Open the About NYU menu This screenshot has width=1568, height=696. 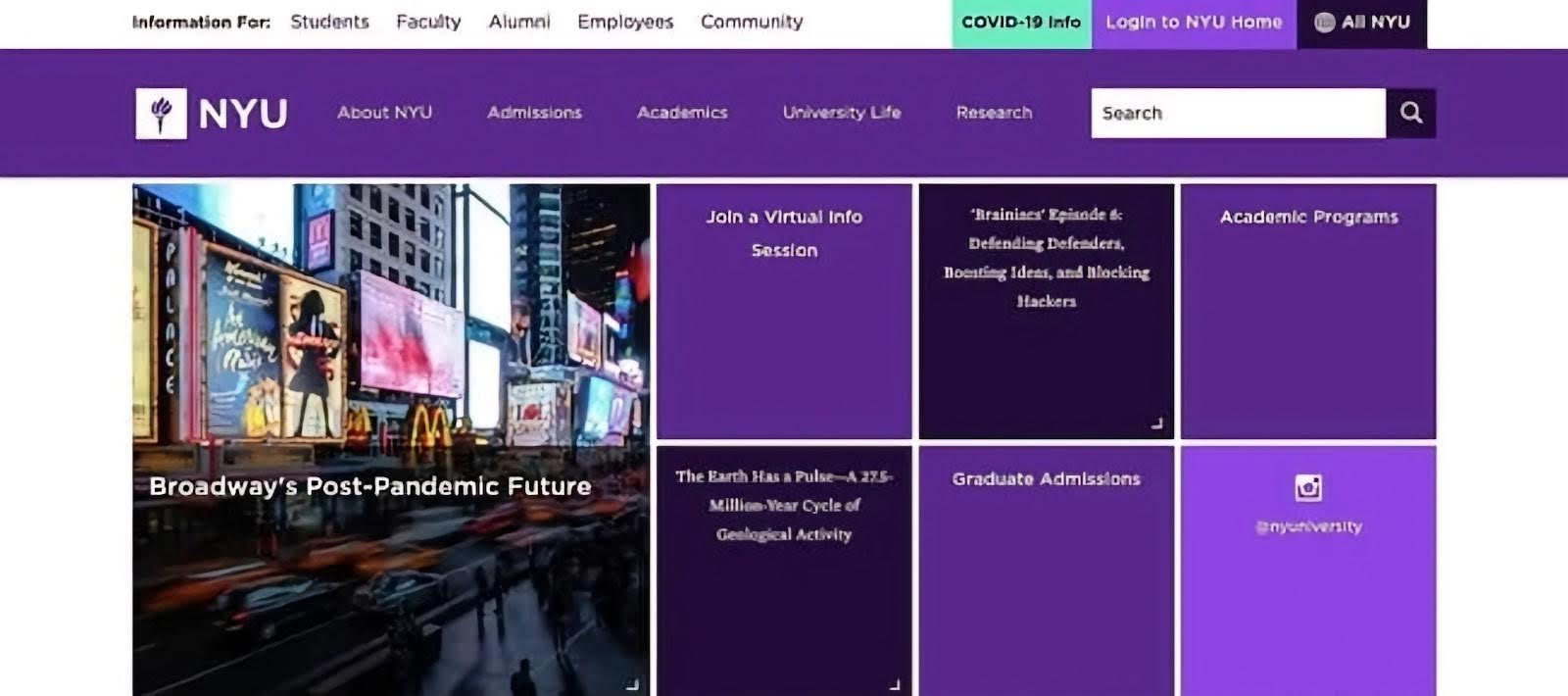click(385, 113)
